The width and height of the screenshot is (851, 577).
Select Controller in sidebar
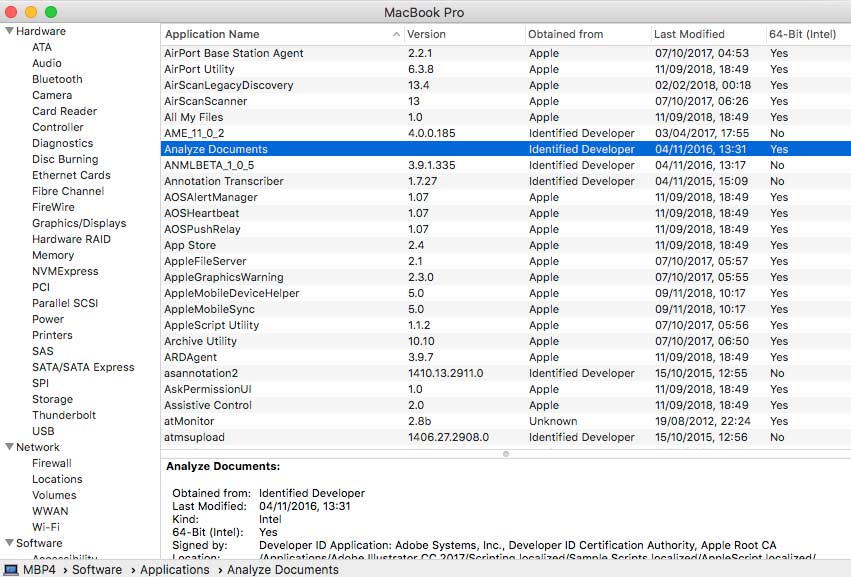(x=58, y=127)
